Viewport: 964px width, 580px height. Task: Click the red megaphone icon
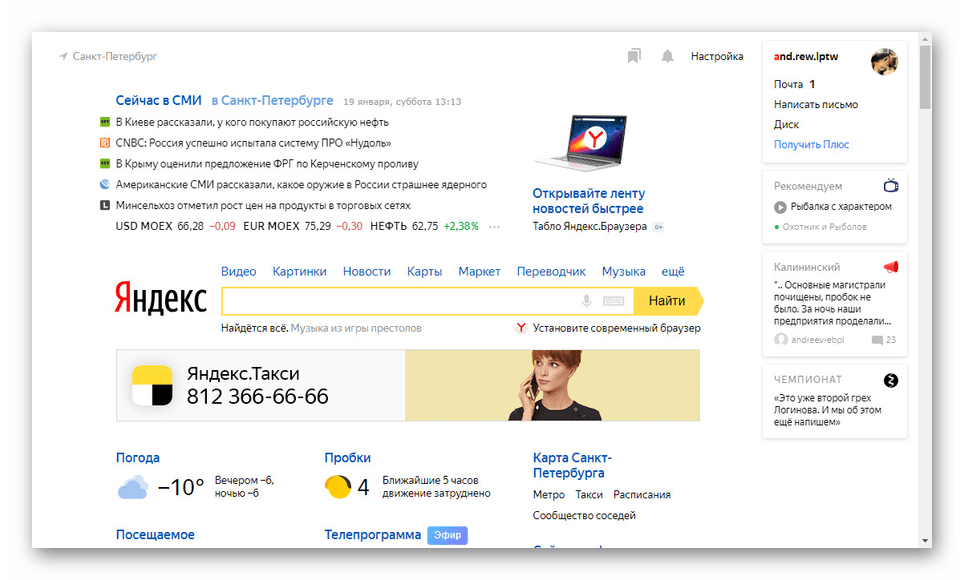[891, 267]
